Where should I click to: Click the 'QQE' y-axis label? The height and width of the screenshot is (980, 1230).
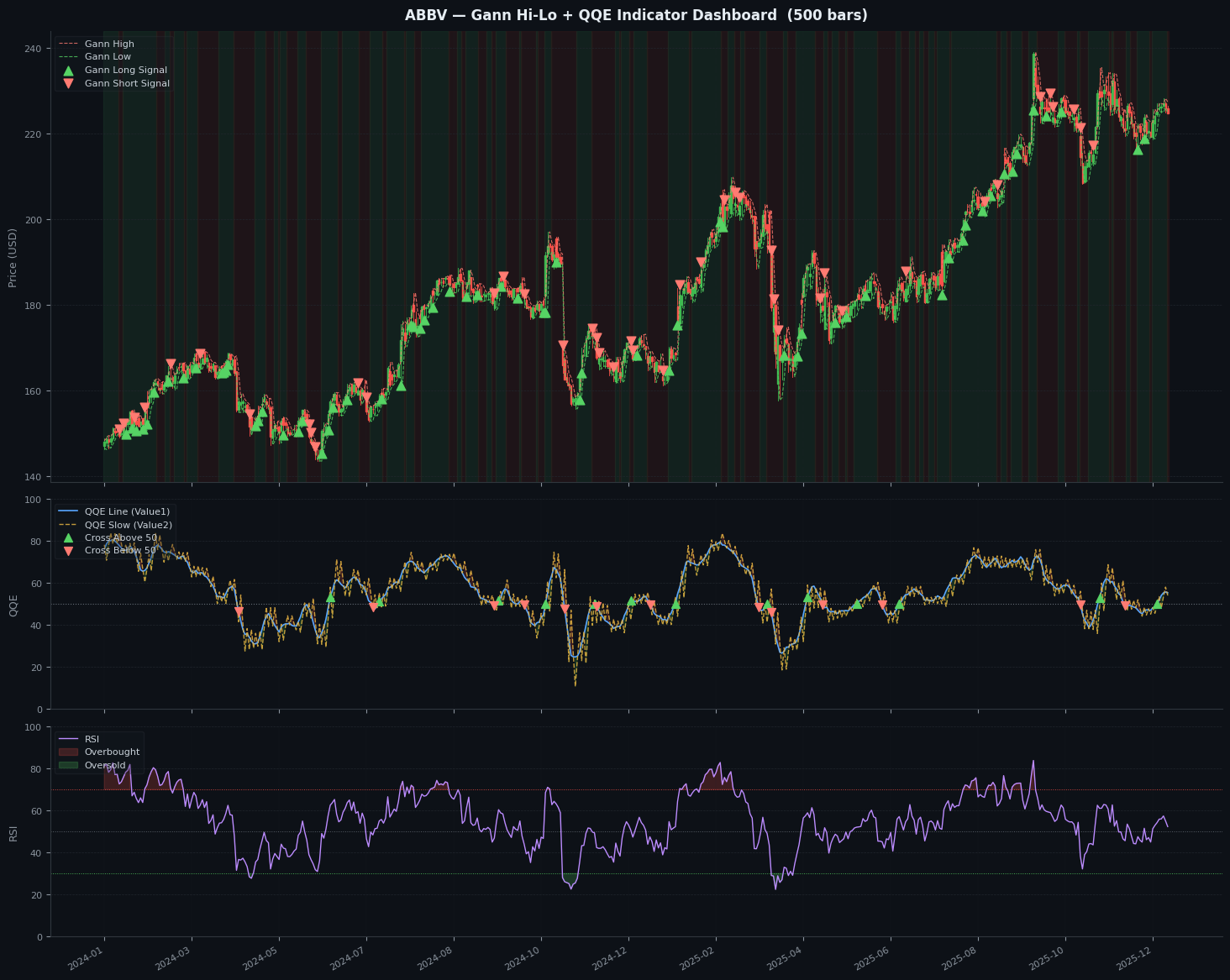[x=13, y=605]
